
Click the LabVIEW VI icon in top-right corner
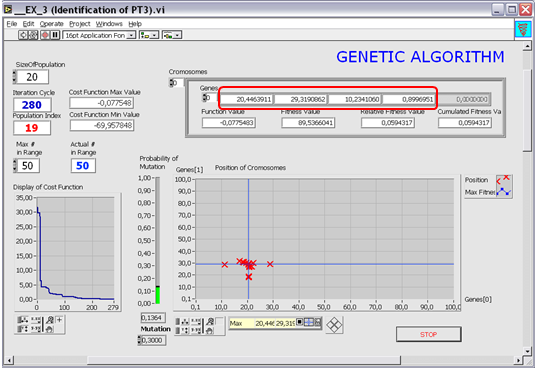523,29
